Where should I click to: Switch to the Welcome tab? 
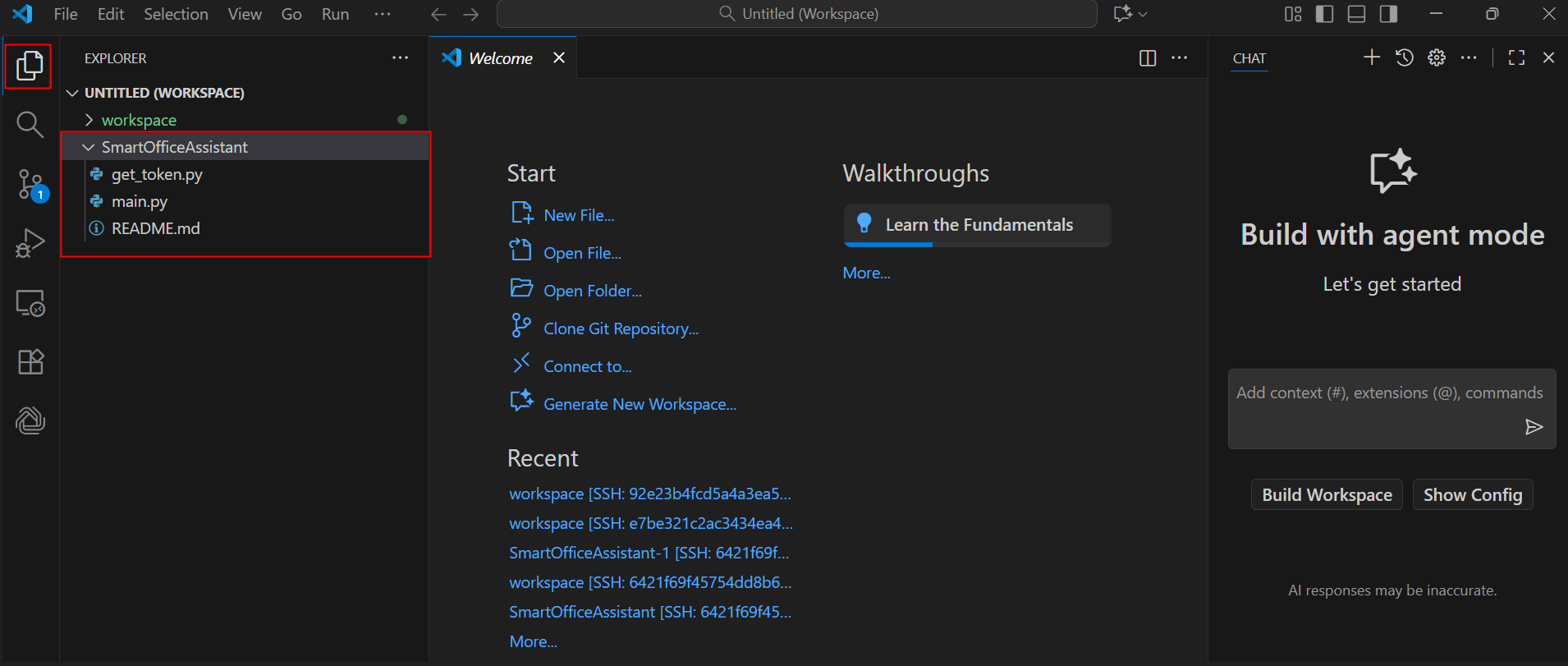[499, 58]
